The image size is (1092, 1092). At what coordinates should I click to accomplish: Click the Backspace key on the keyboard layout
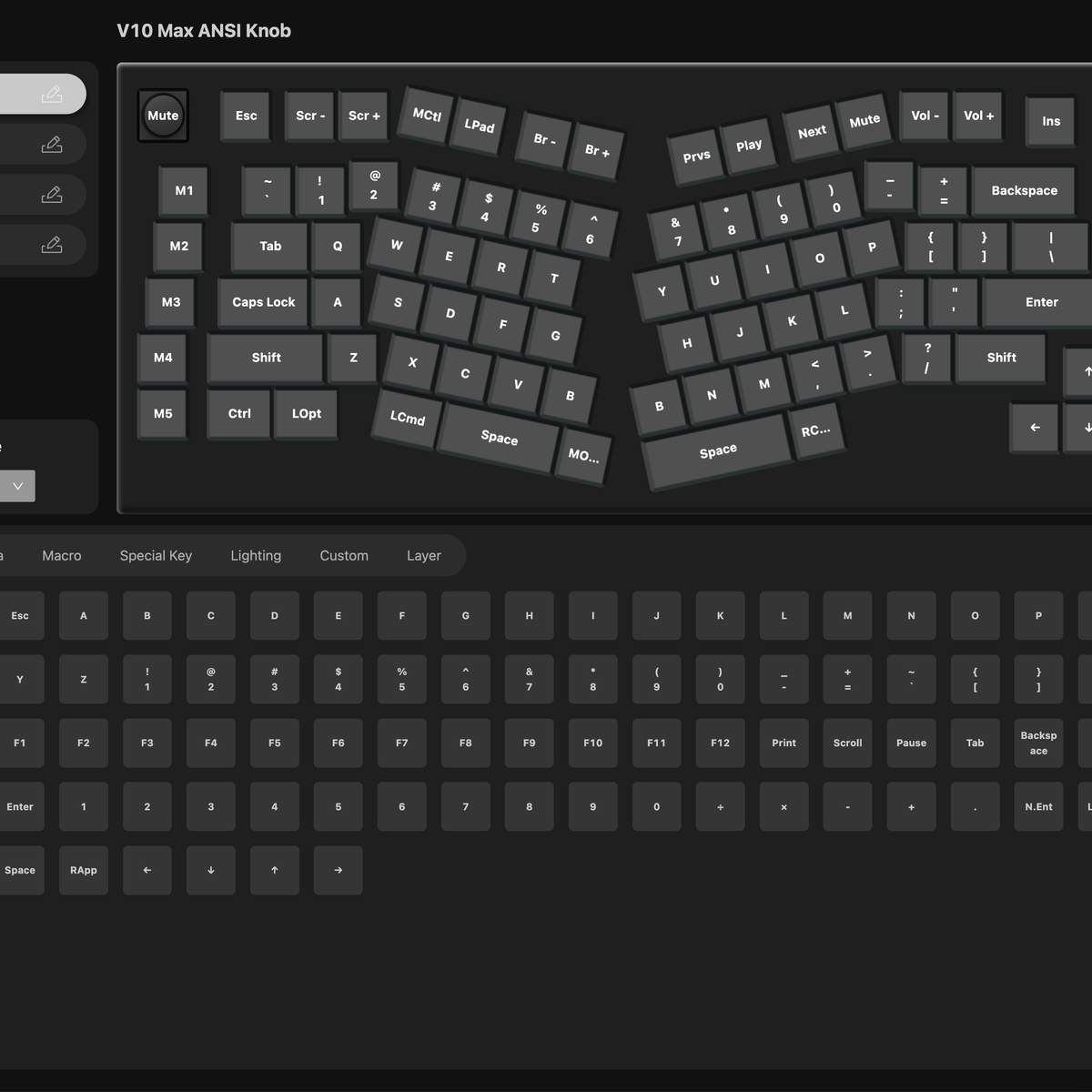[1024, 190]
